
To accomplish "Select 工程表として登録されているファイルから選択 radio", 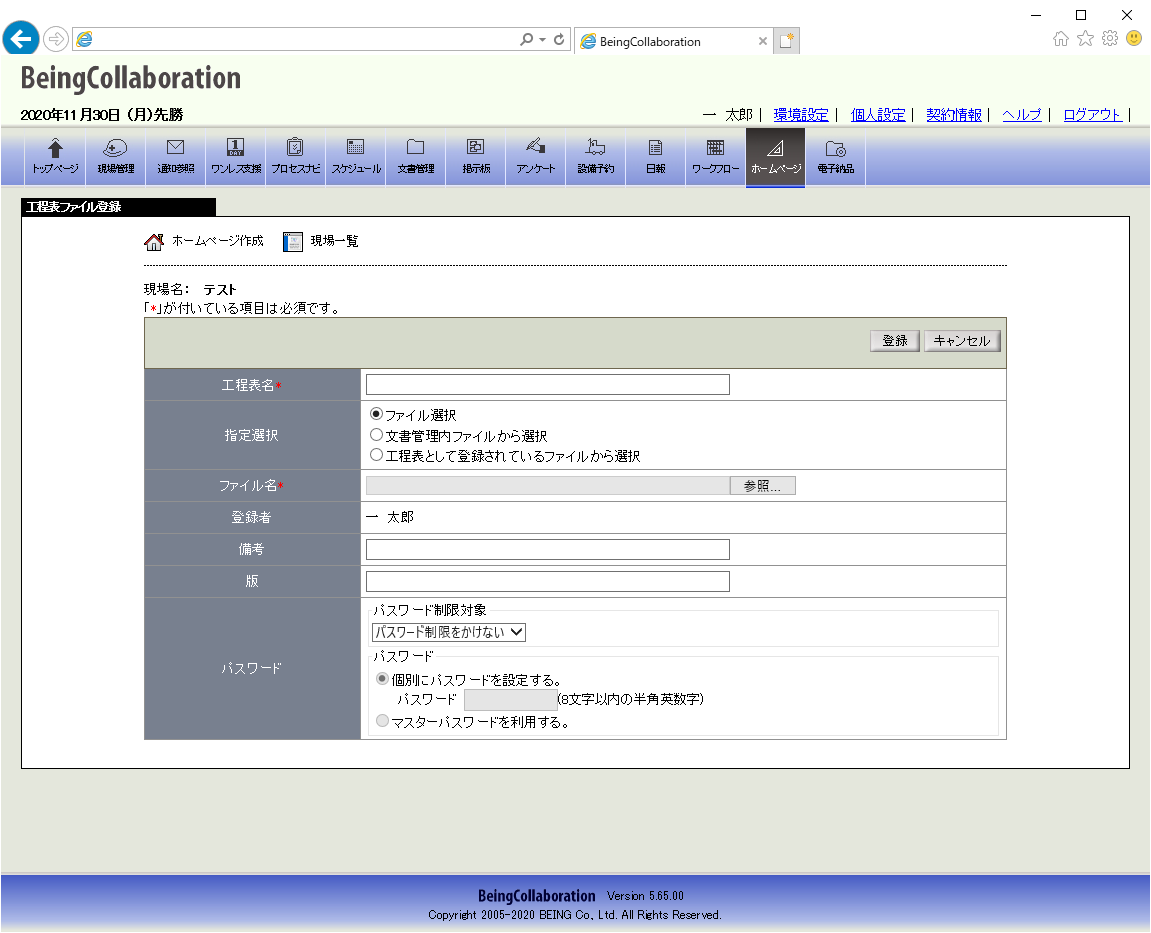I will tap(377, 455).
